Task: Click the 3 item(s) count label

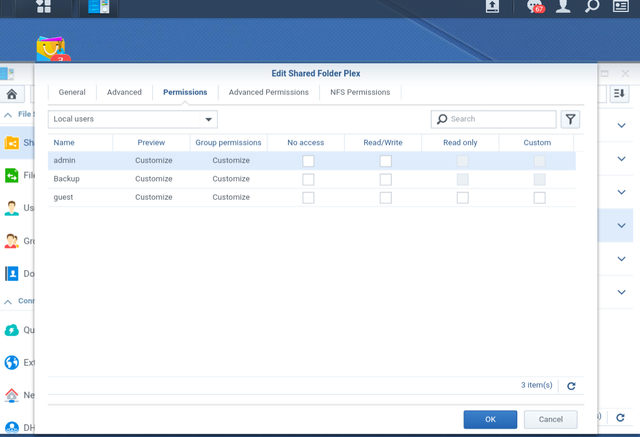Action: click(536, 385)
